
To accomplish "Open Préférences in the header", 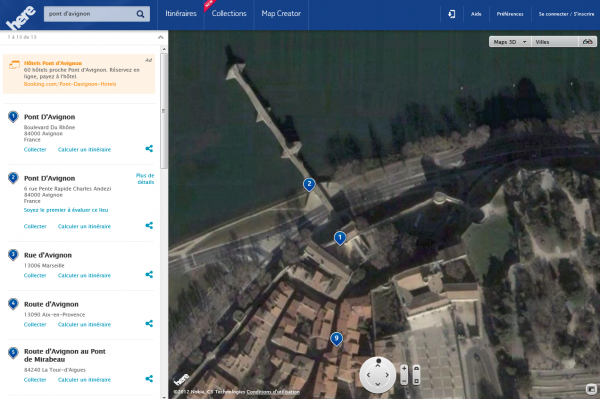I will 510,14.
